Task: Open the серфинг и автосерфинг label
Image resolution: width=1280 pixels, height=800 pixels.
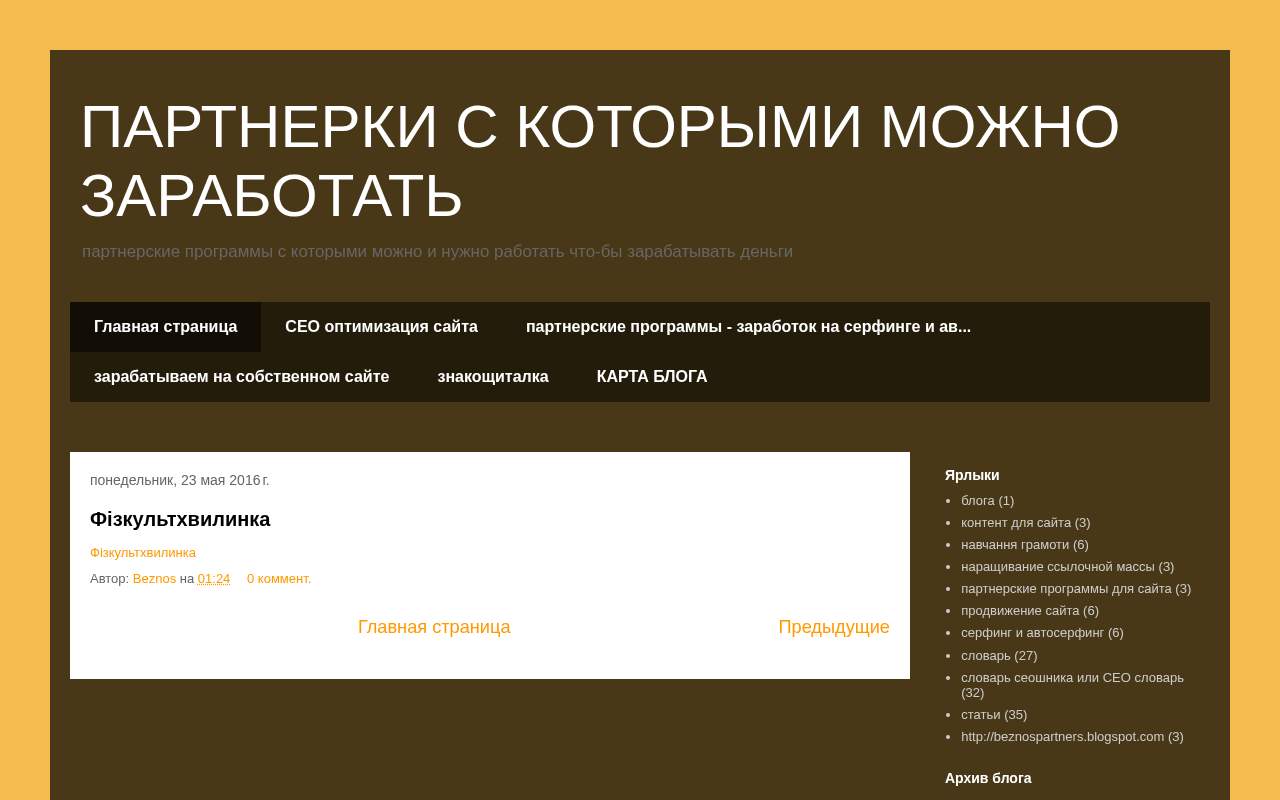Action: [x=1033, y=633]
